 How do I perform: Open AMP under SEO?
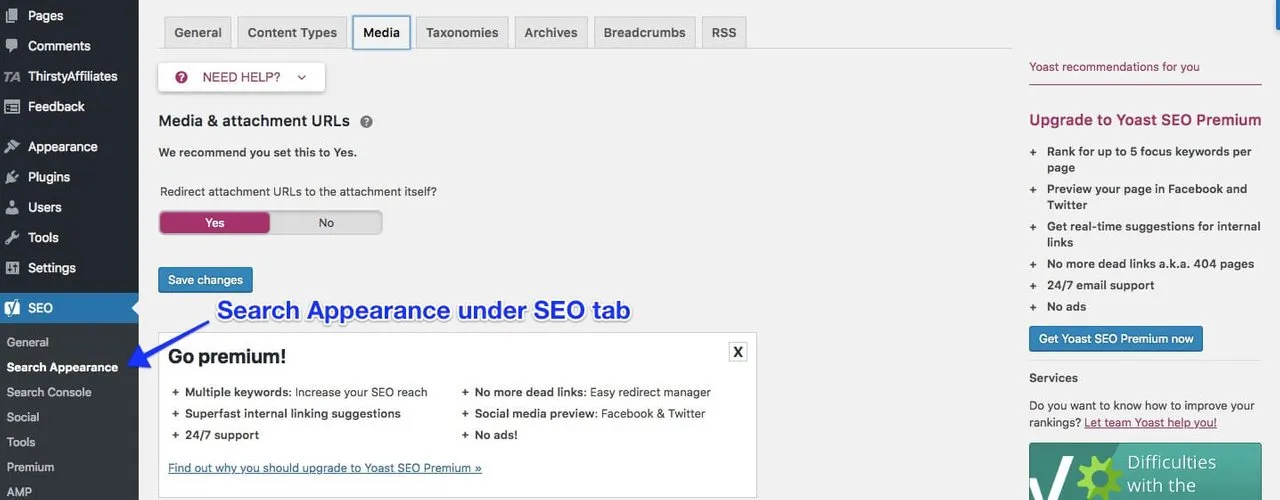click(x=19, y=491)
